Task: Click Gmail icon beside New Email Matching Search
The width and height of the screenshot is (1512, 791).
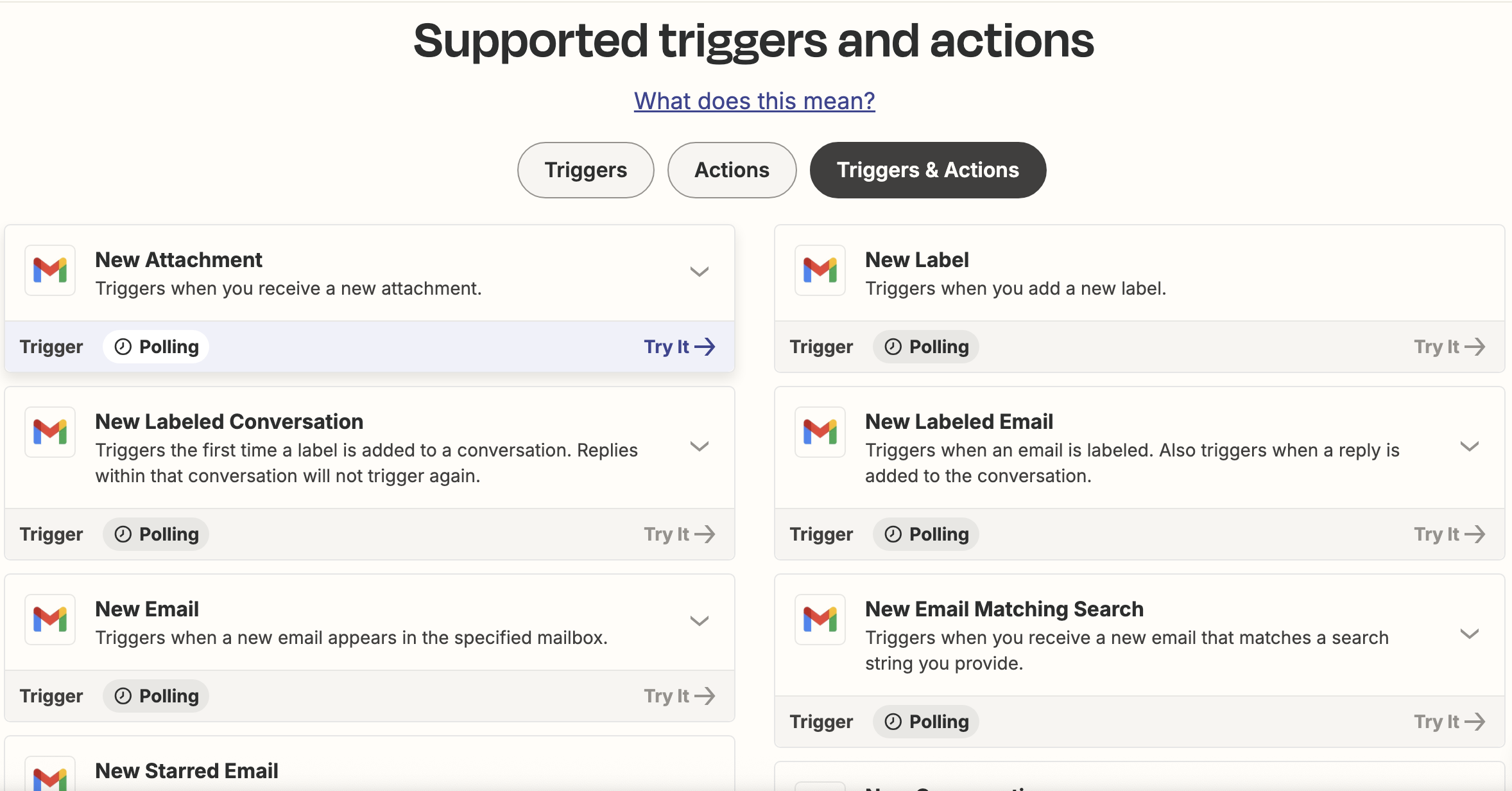Action: pyautogui.click(x=820, y=620)
